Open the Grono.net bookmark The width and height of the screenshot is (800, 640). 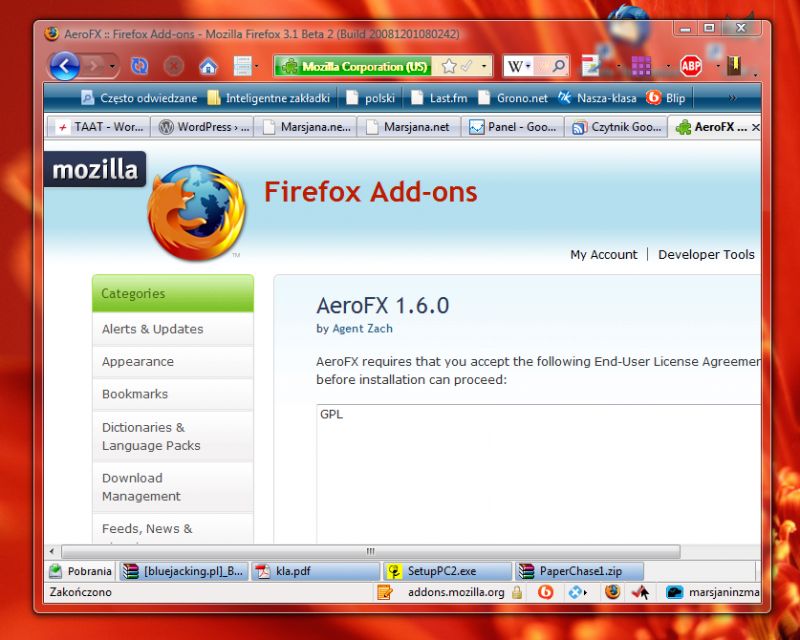pos(512,98)
